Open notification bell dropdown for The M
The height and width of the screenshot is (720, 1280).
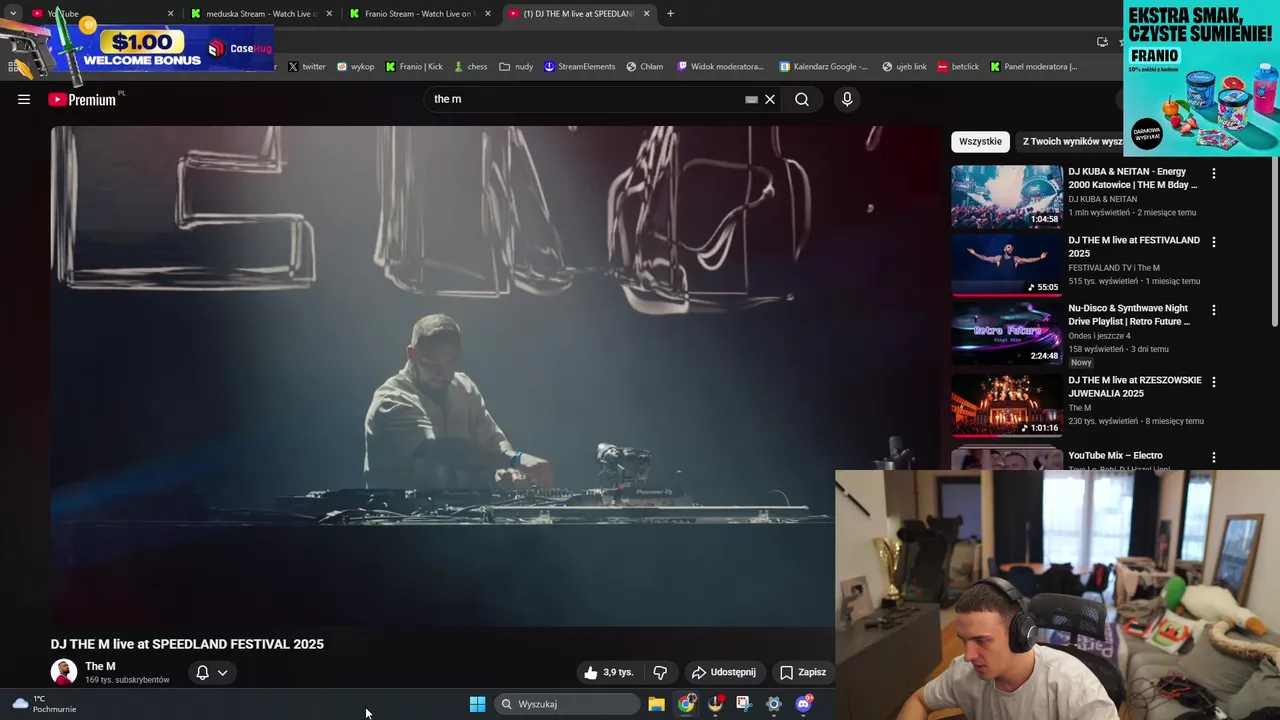point(212,672)
